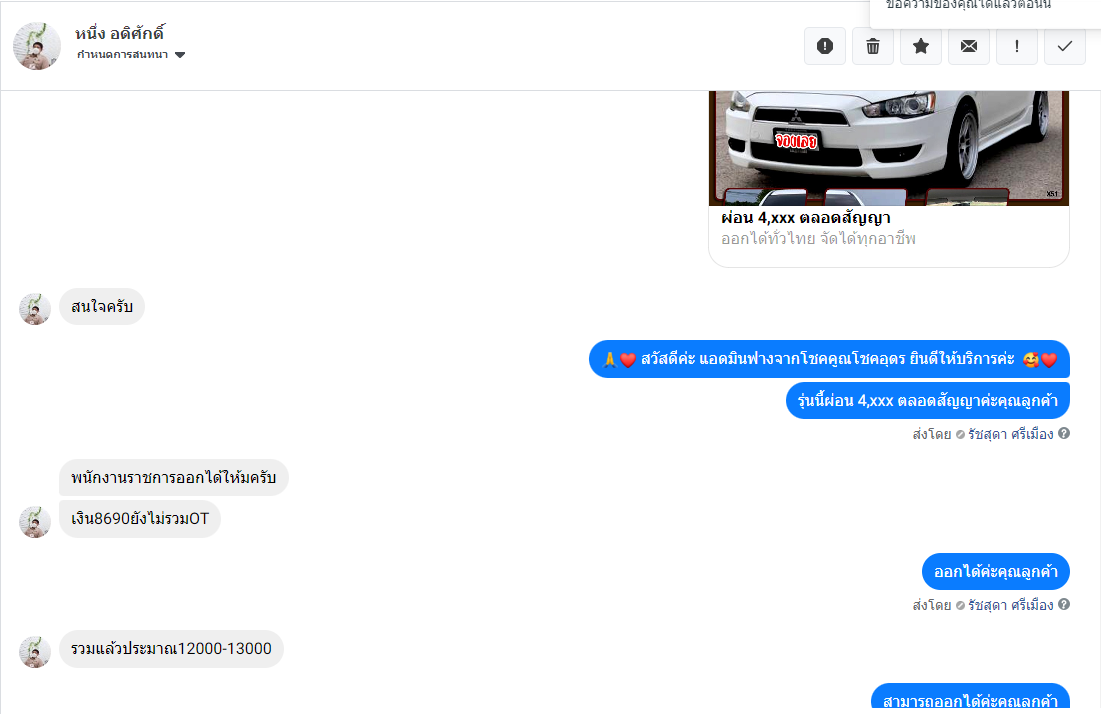Viewport: 1101px width, 714px height.
Task: Open profile picture of หนึ่ง อดิศักดิ์ in header
Action: 37,46
